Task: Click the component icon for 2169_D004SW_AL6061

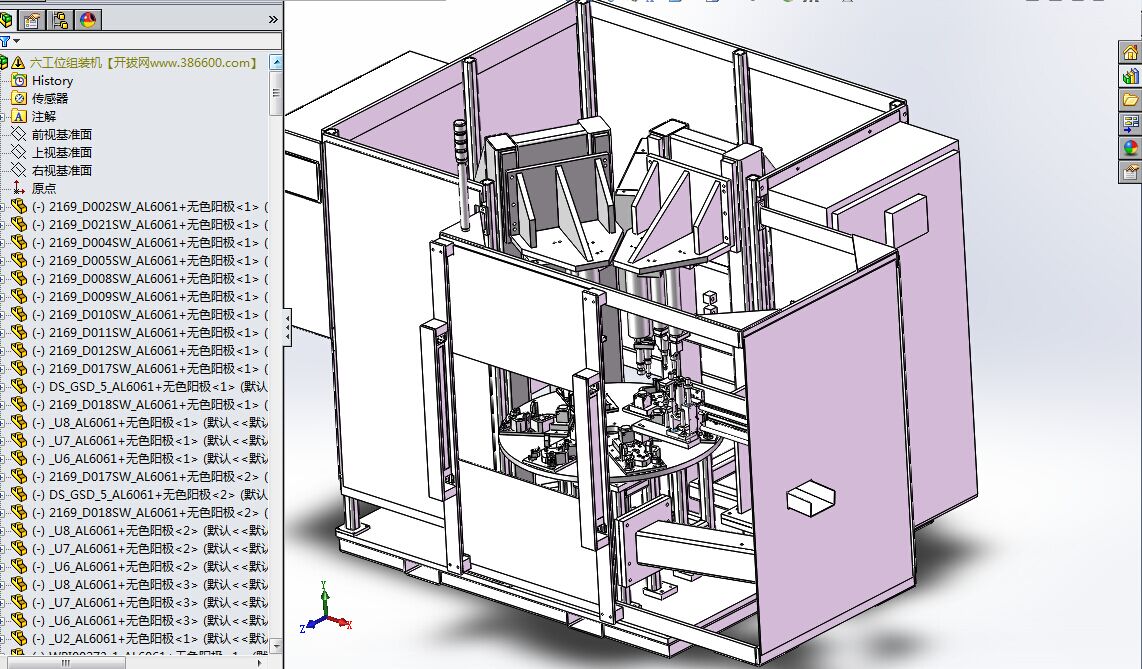Action: tap(19, 242)
